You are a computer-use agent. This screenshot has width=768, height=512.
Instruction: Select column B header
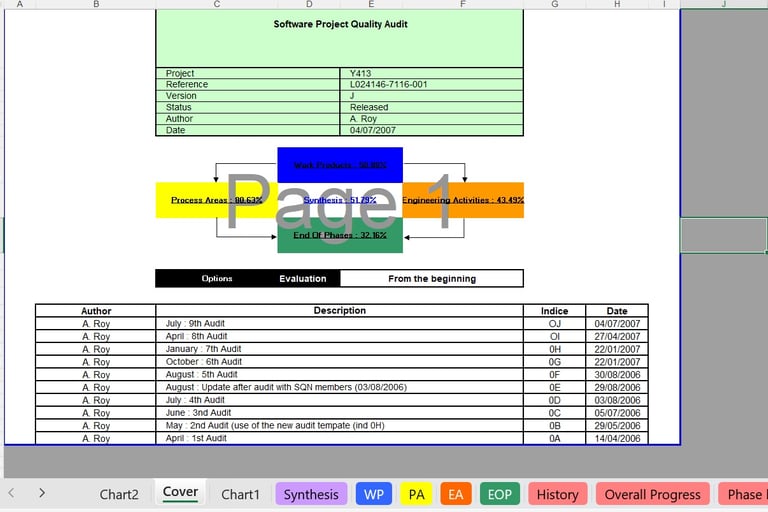pos(96,4)
